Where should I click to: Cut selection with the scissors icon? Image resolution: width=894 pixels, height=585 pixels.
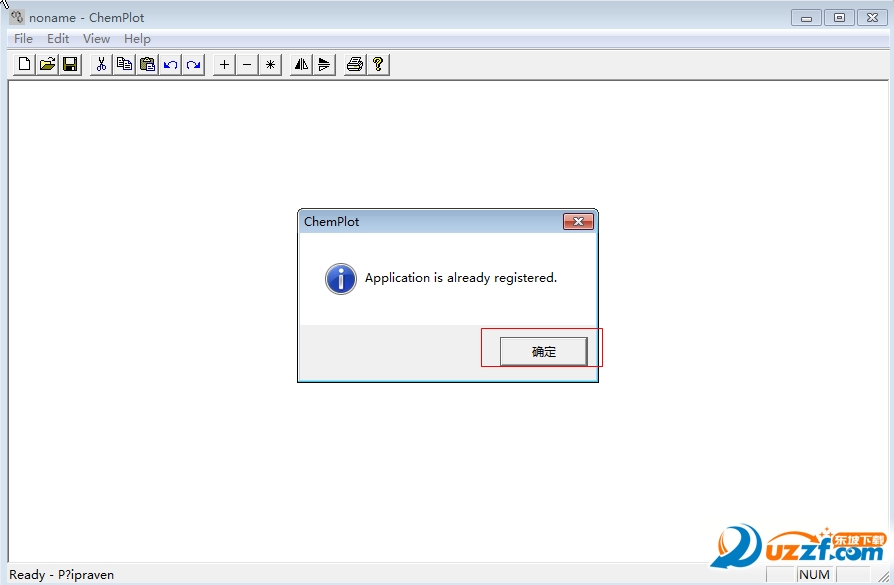(101, 65)
